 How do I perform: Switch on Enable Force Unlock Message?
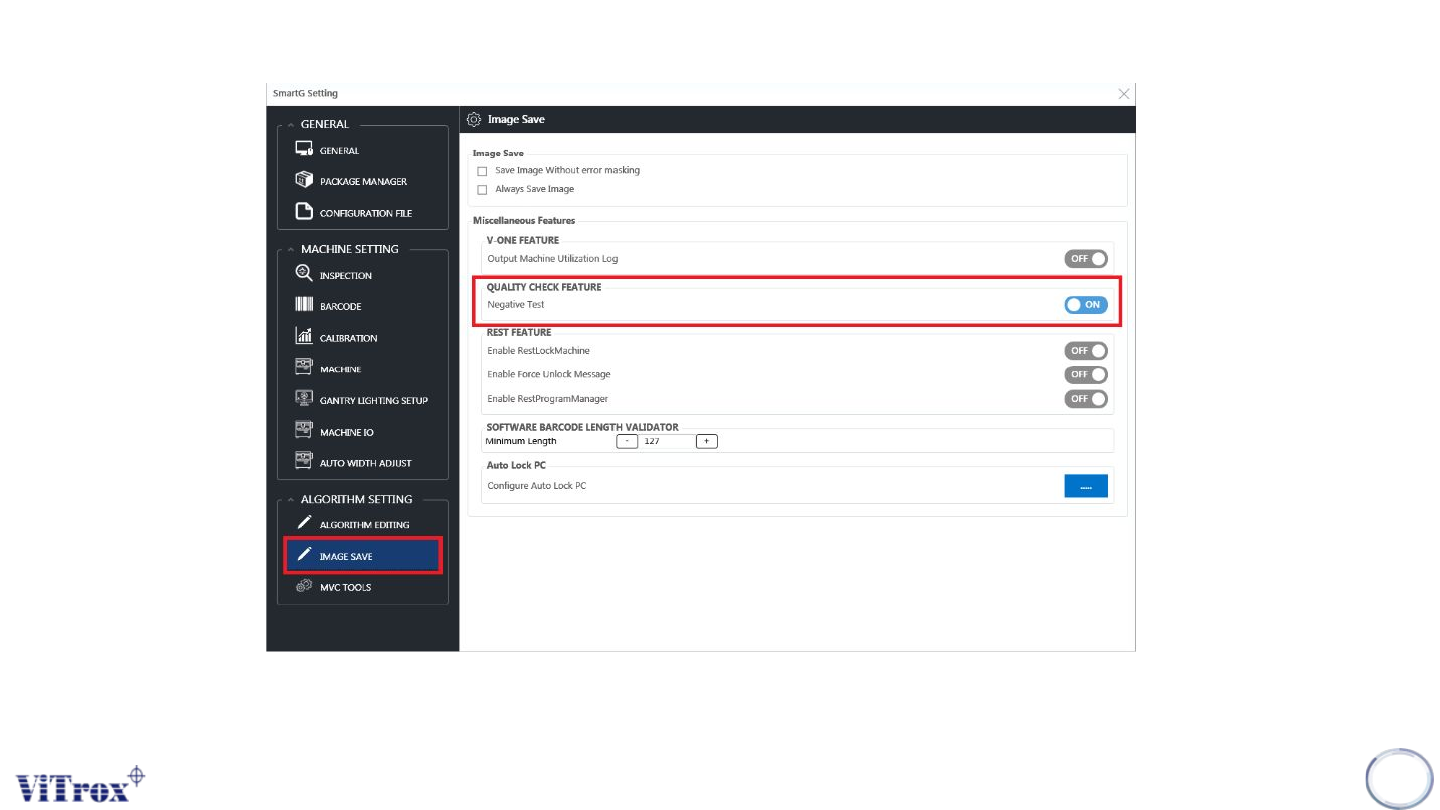tap(1086, 375)
